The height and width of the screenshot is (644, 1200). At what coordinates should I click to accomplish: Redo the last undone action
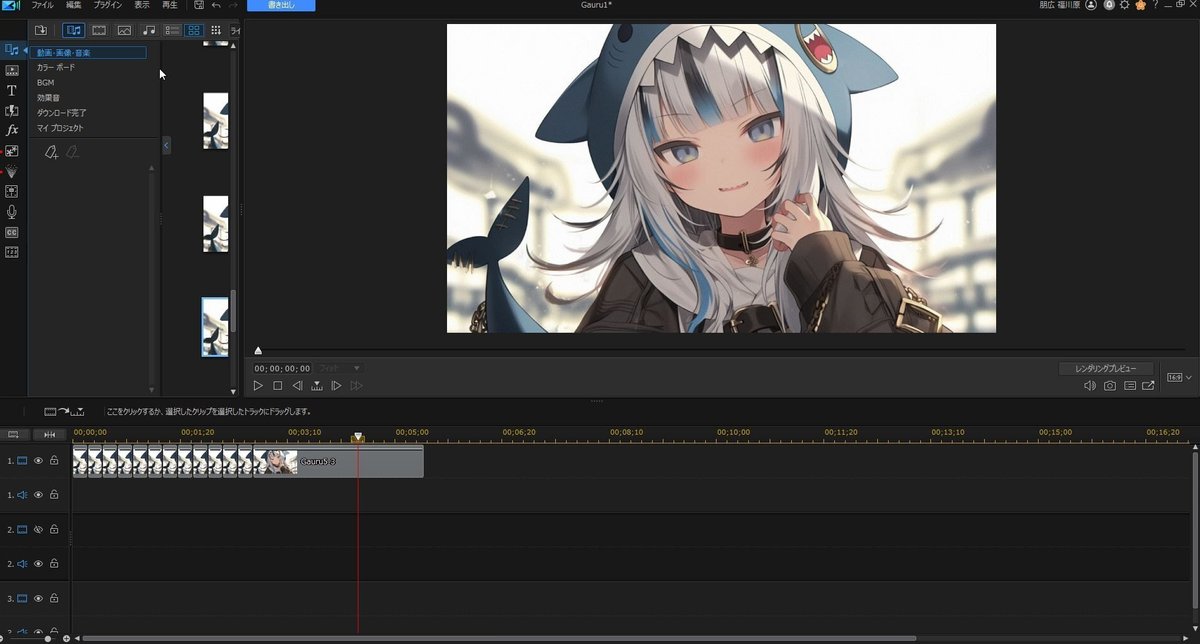233,5
